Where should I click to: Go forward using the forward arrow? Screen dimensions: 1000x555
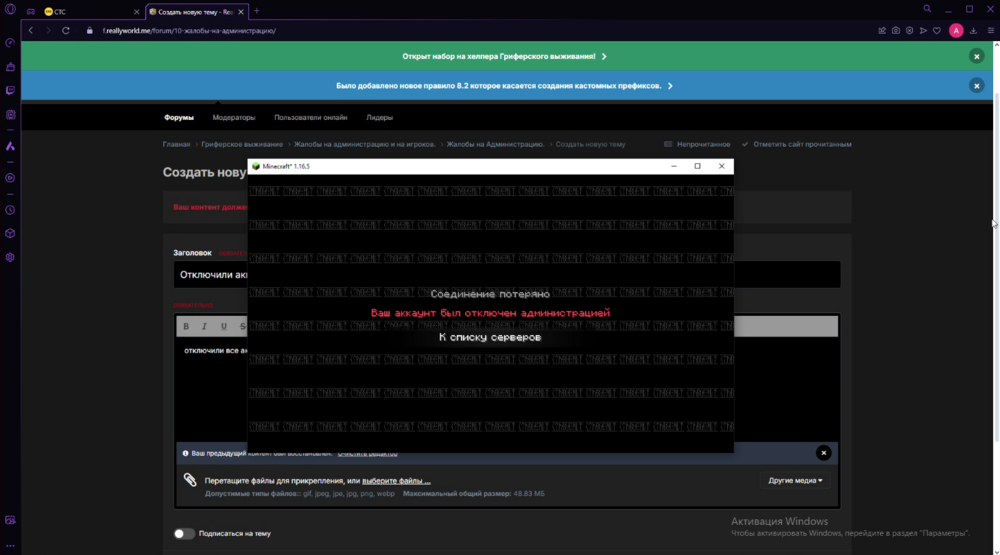pos(48,31)
